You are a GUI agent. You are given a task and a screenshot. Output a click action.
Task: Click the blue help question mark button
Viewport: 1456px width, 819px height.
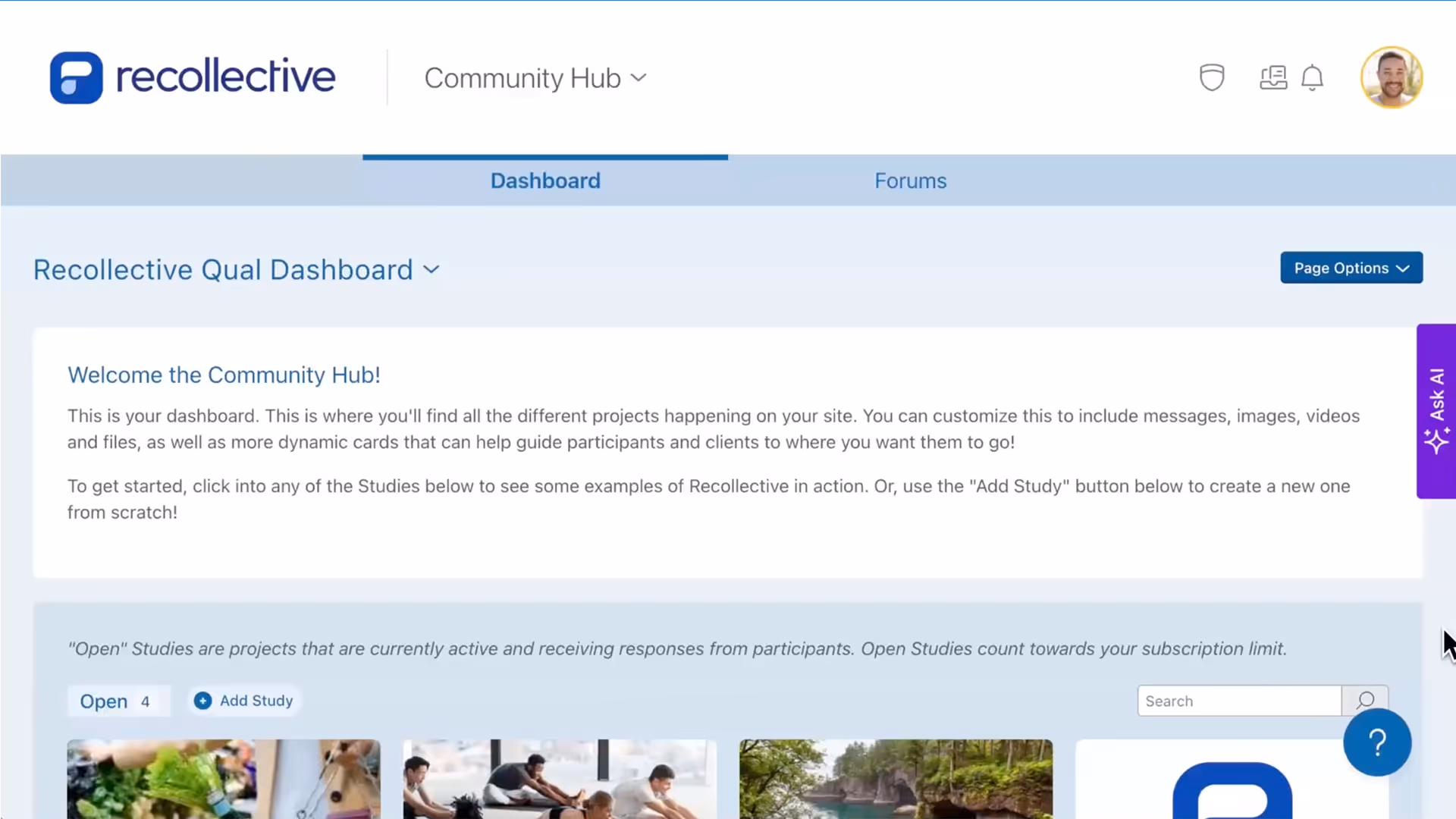tap(1376, 742)
